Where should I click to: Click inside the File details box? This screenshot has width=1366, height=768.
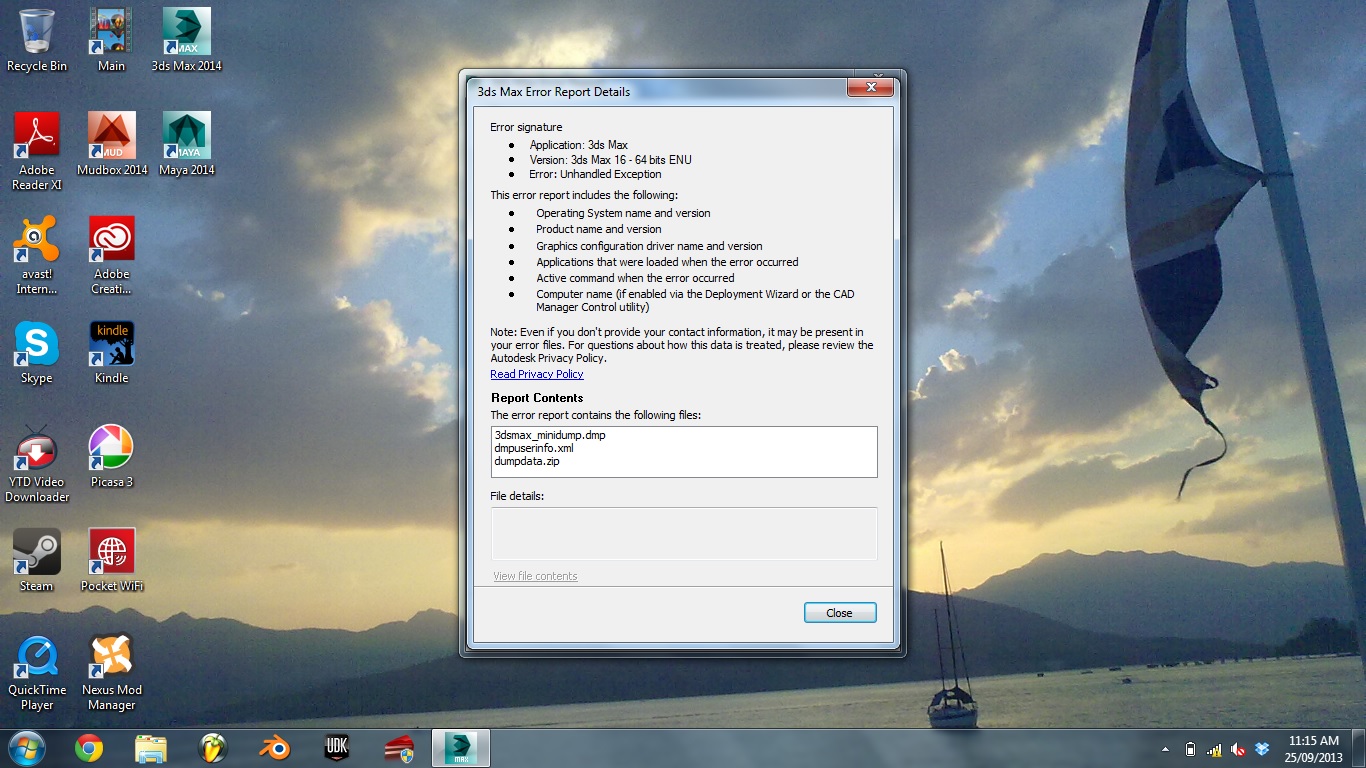(x=684, y=533)
